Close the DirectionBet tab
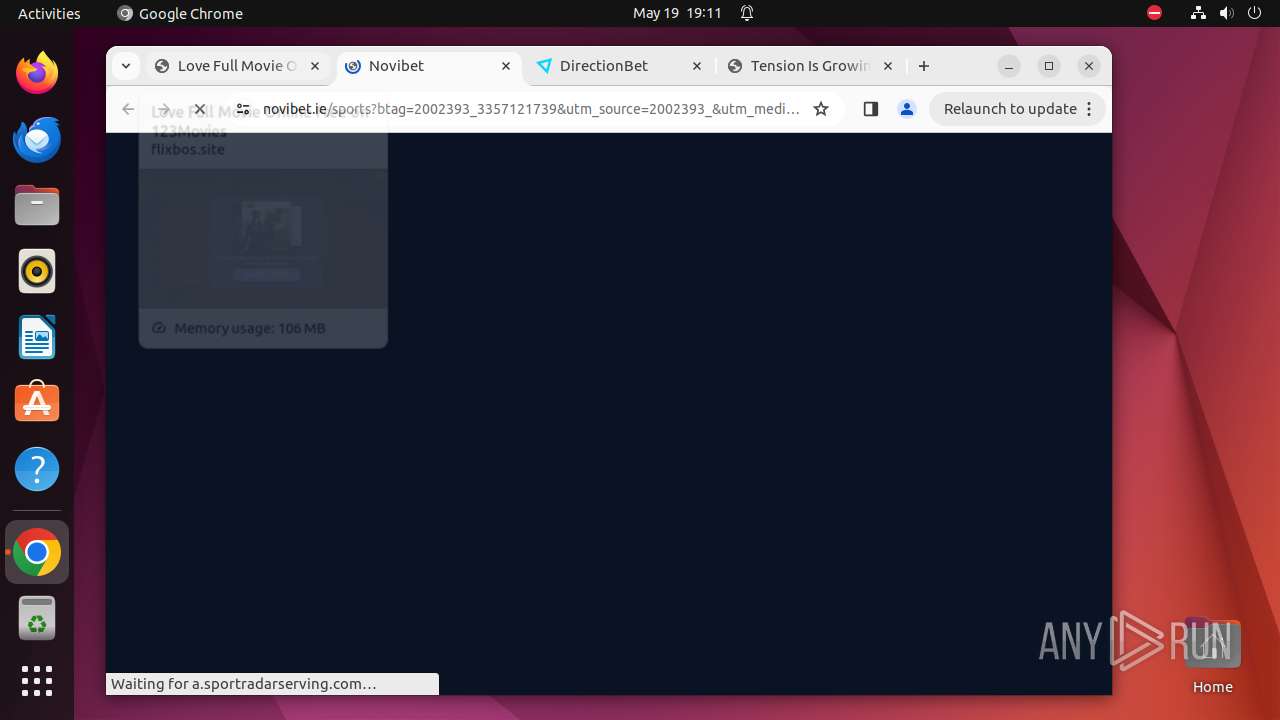The image size is (1280, 720). tap(697, 66)
